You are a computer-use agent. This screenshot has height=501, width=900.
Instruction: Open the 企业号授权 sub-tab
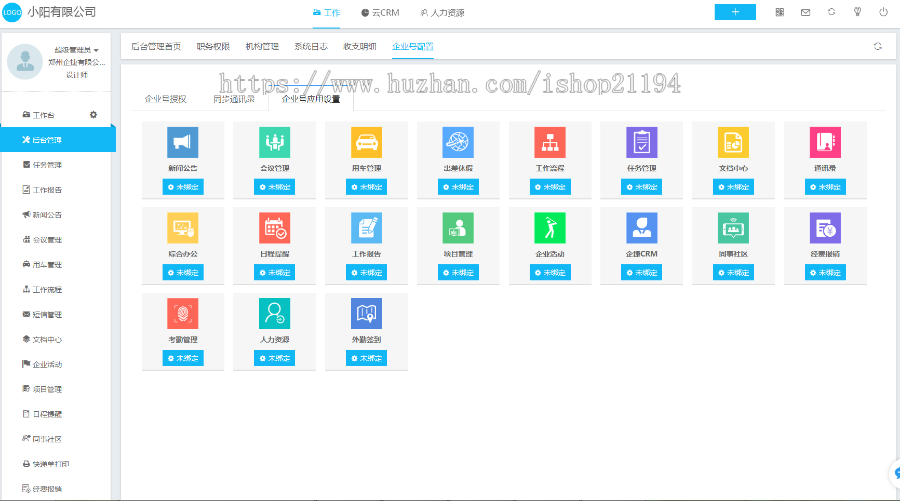click(165, 99)
